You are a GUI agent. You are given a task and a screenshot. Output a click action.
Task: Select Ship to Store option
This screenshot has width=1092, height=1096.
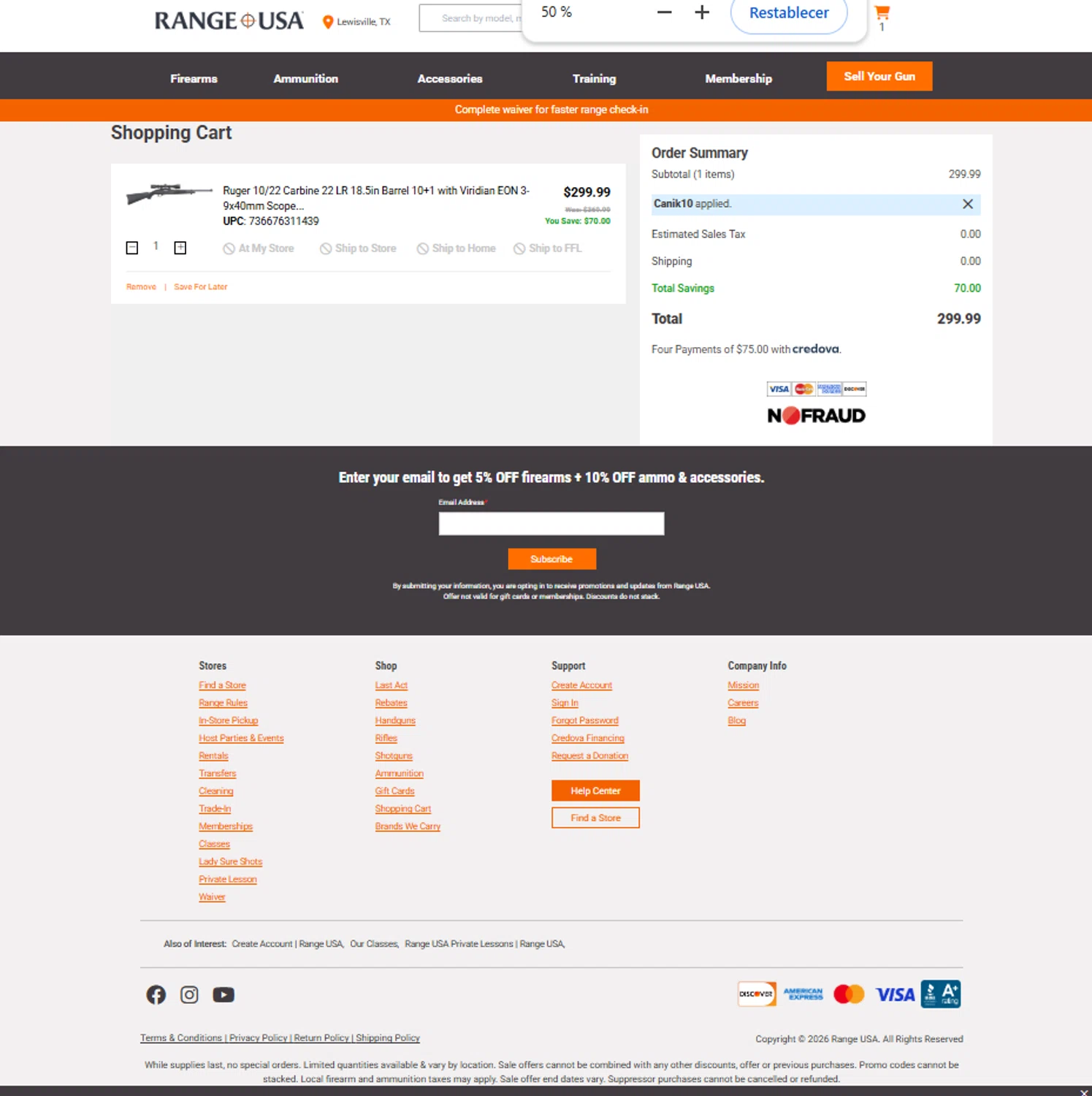[x=358, y=248]
